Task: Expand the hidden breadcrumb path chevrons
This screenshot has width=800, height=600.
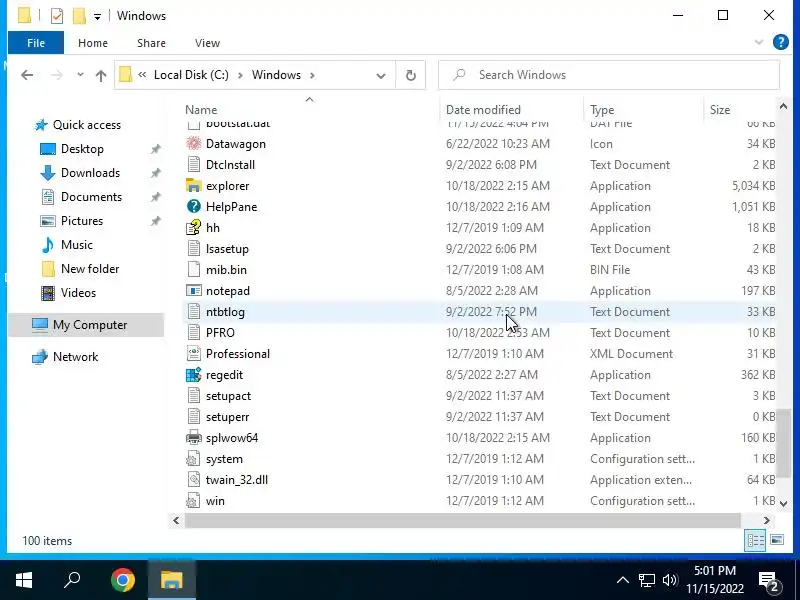Action: (x=142, y=75)
